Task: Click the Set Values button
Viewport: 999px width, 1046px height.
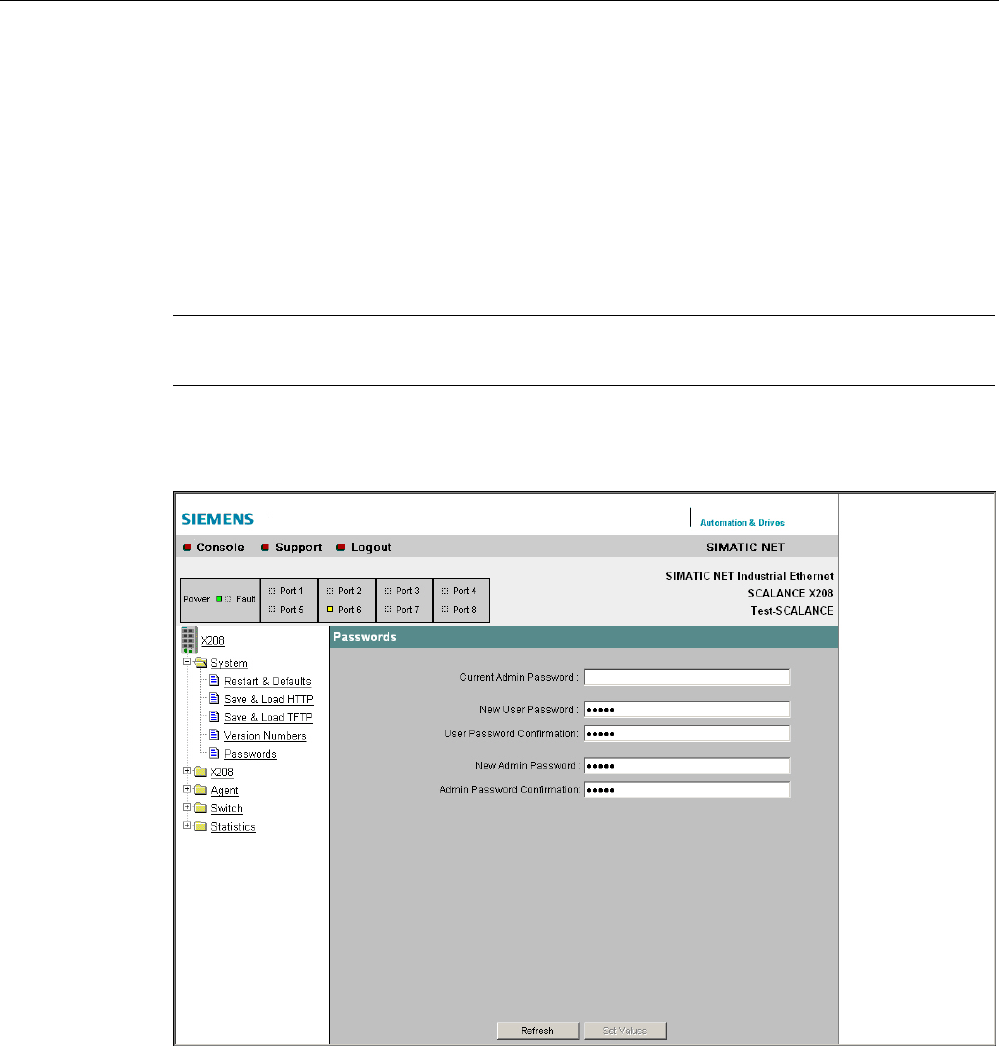Action: click(625, 1031)
